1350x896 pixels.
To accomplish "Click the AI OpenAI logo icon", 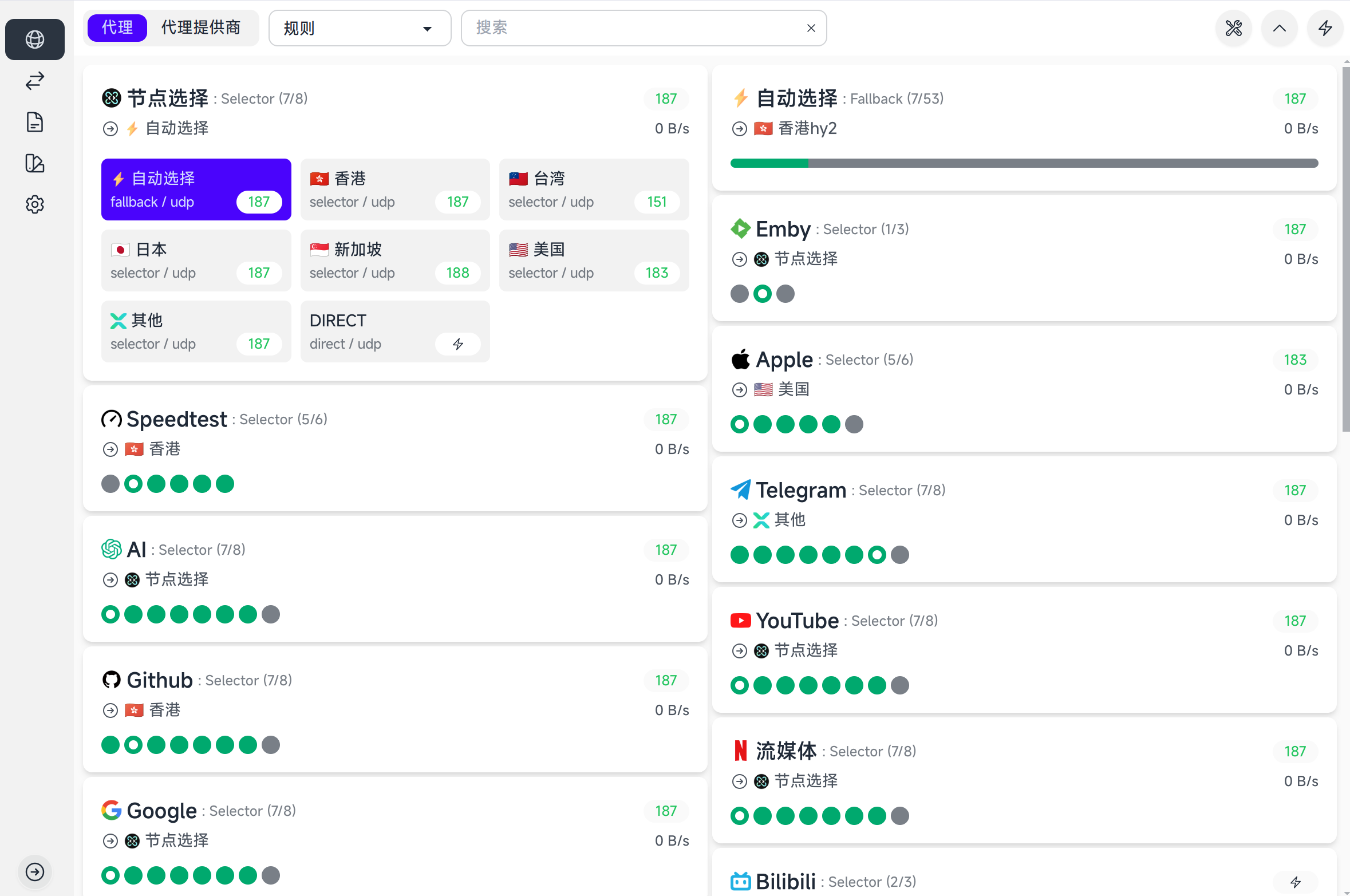I will tap(112, 550).
